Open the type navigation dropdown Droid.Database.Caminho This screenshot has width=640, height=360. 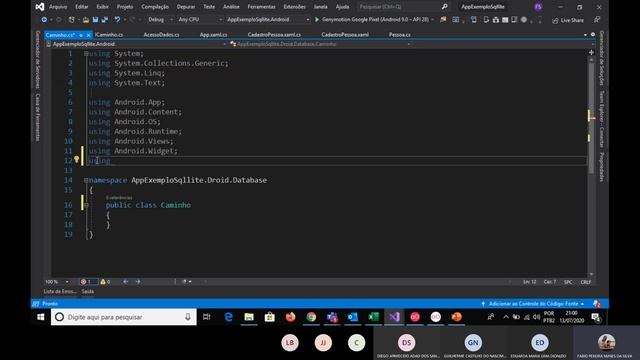click(320, 44)
